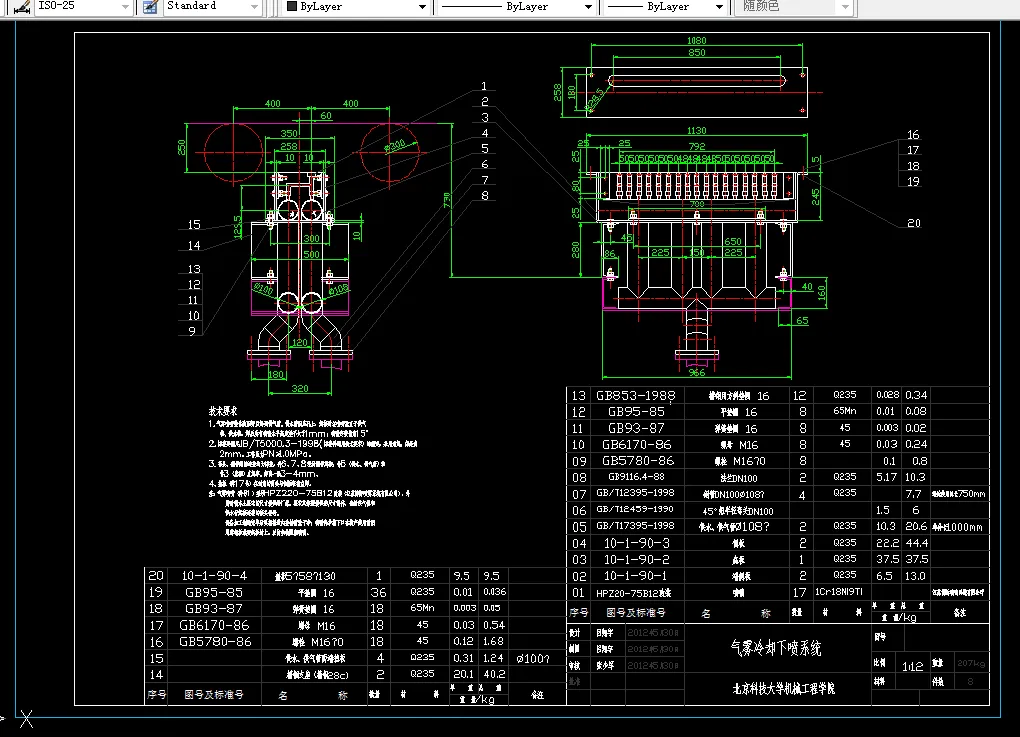Click leader callout number 9
Viewport: 1020px width, 737px height.
point(192,331)
